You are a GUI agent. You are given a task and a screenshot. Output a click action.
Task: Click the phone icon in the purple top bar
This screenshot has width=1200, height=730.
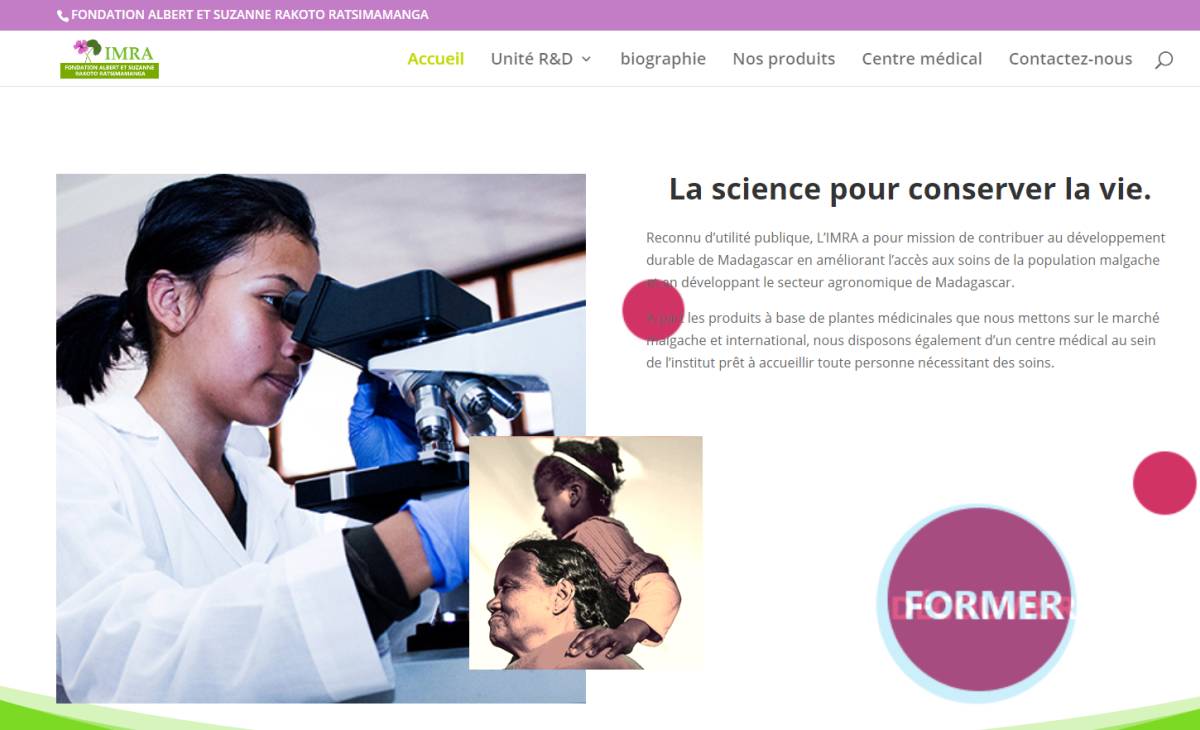[x=63, y=16]
